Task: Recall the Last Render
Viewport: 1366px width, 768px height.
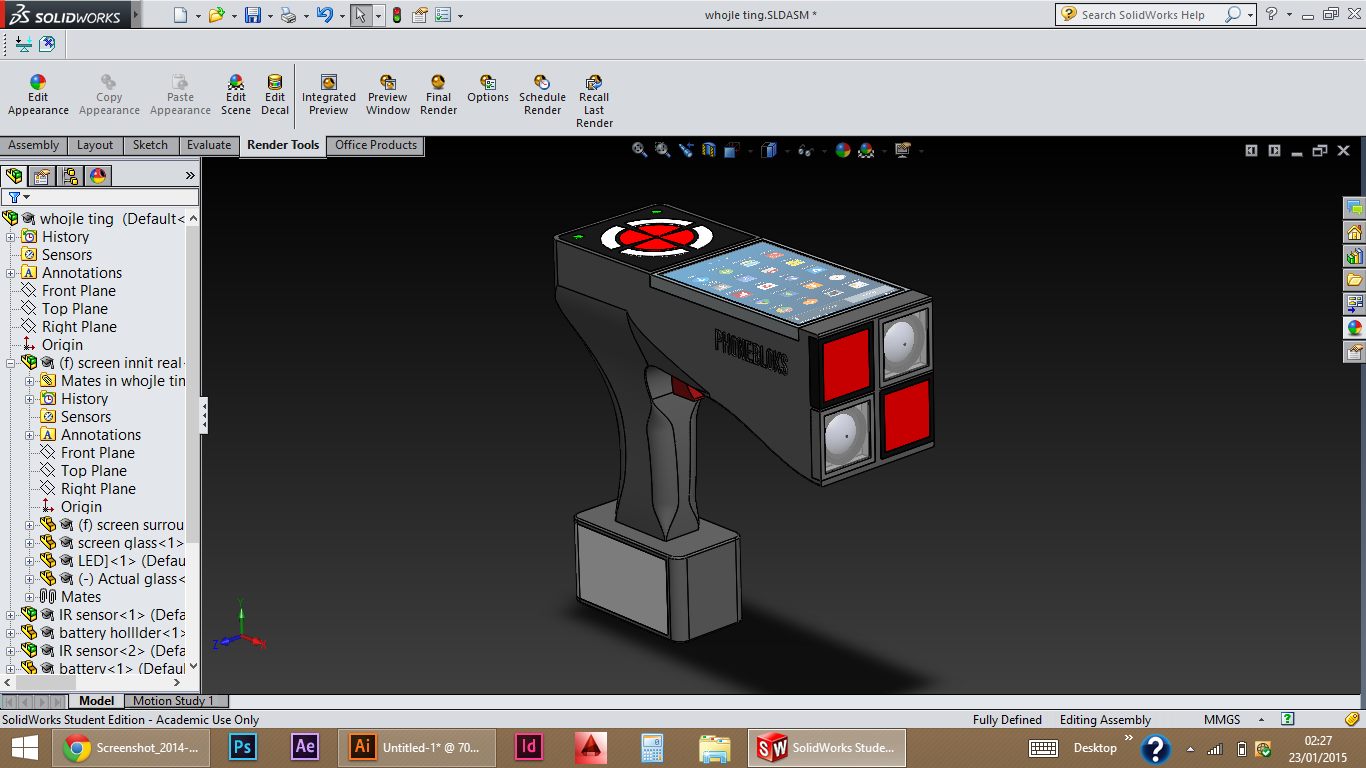Action: 594,102
